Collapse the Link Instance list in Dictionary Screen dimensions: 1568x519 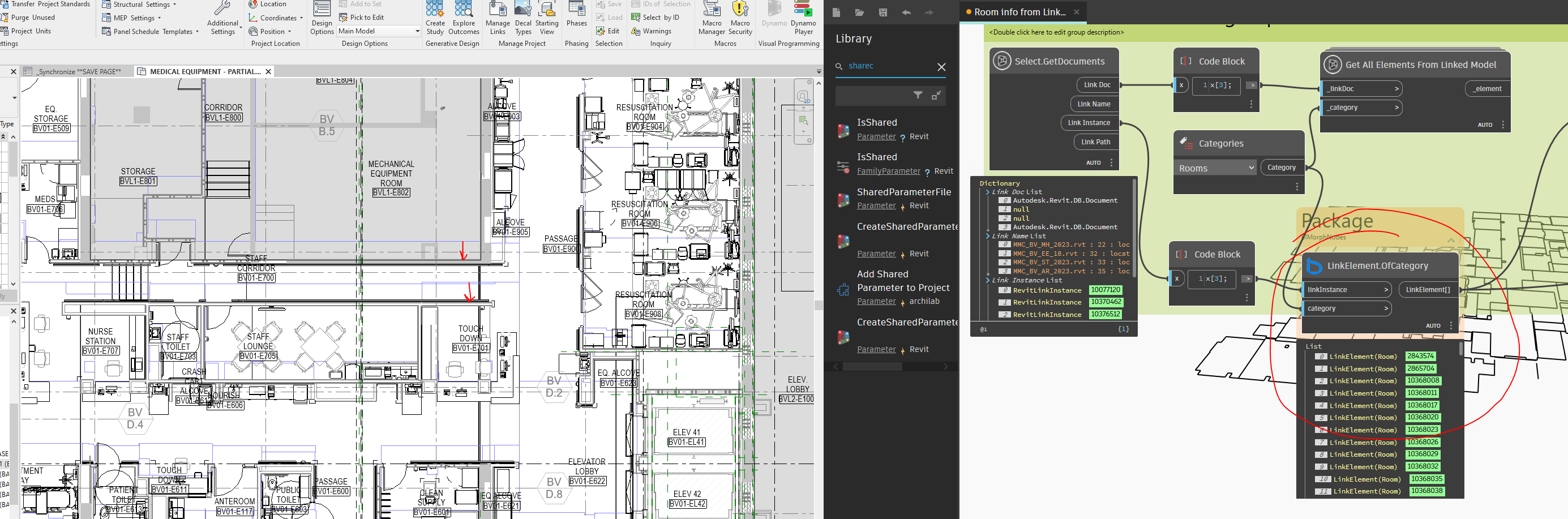point(987,281)
